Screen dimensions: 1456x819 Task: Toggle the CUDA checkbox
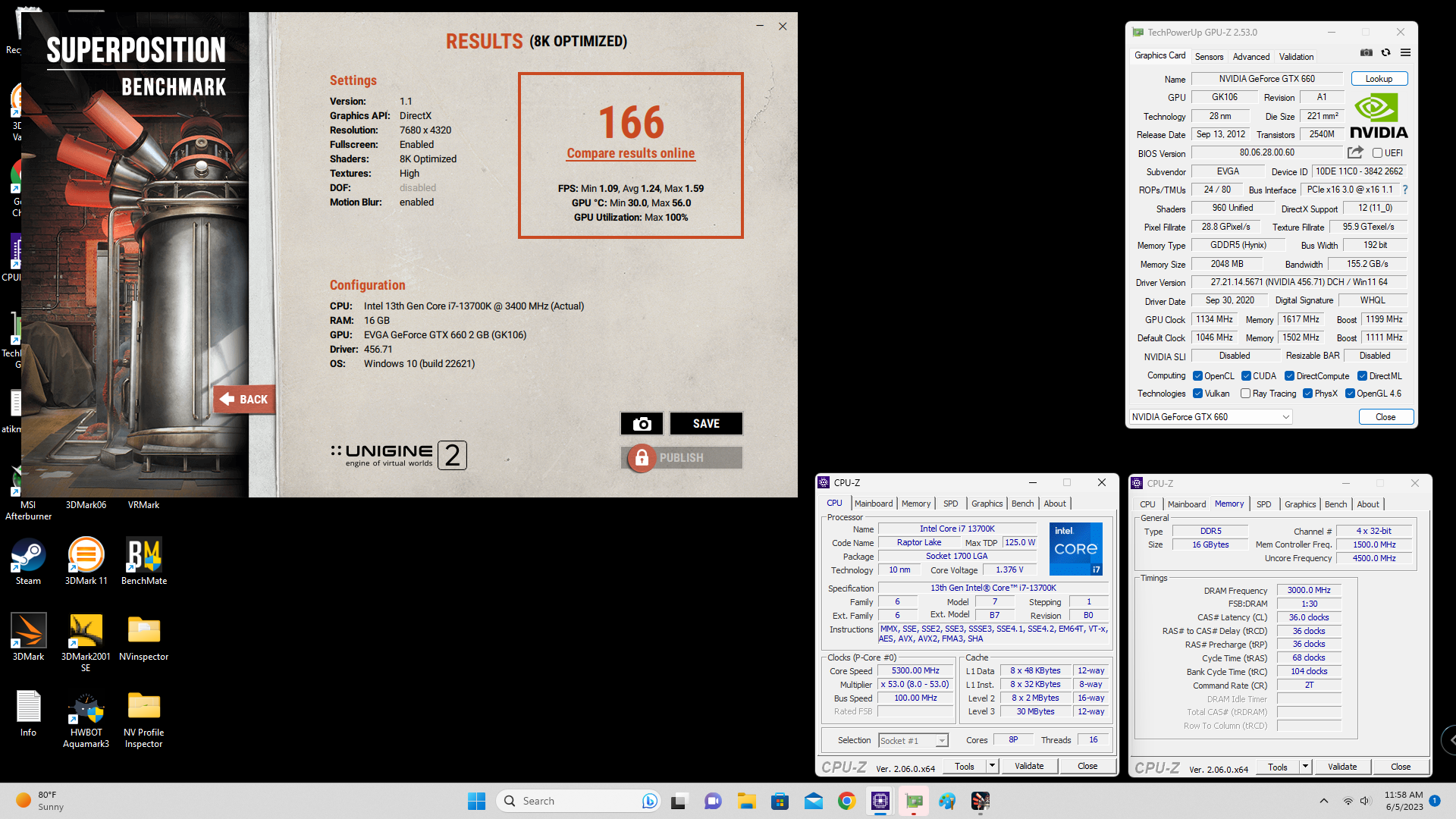pos(1247,376)
